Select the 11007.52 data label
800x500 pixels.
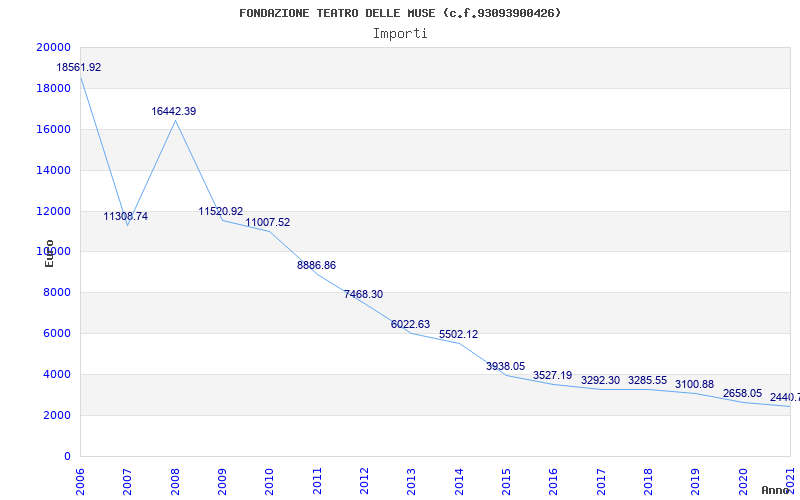click(x=267, y=222)
